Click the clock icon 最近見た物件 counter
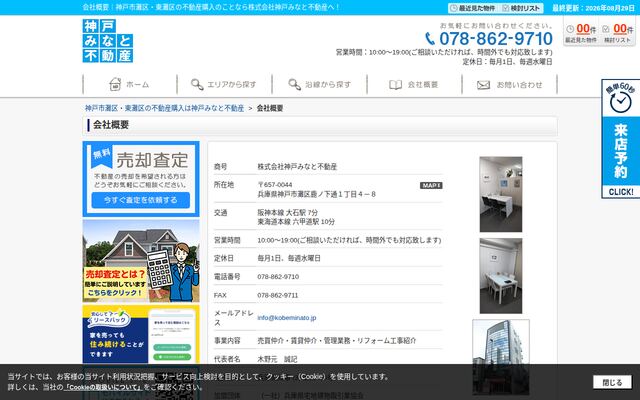The image size is (640, 400). [570, 29]
